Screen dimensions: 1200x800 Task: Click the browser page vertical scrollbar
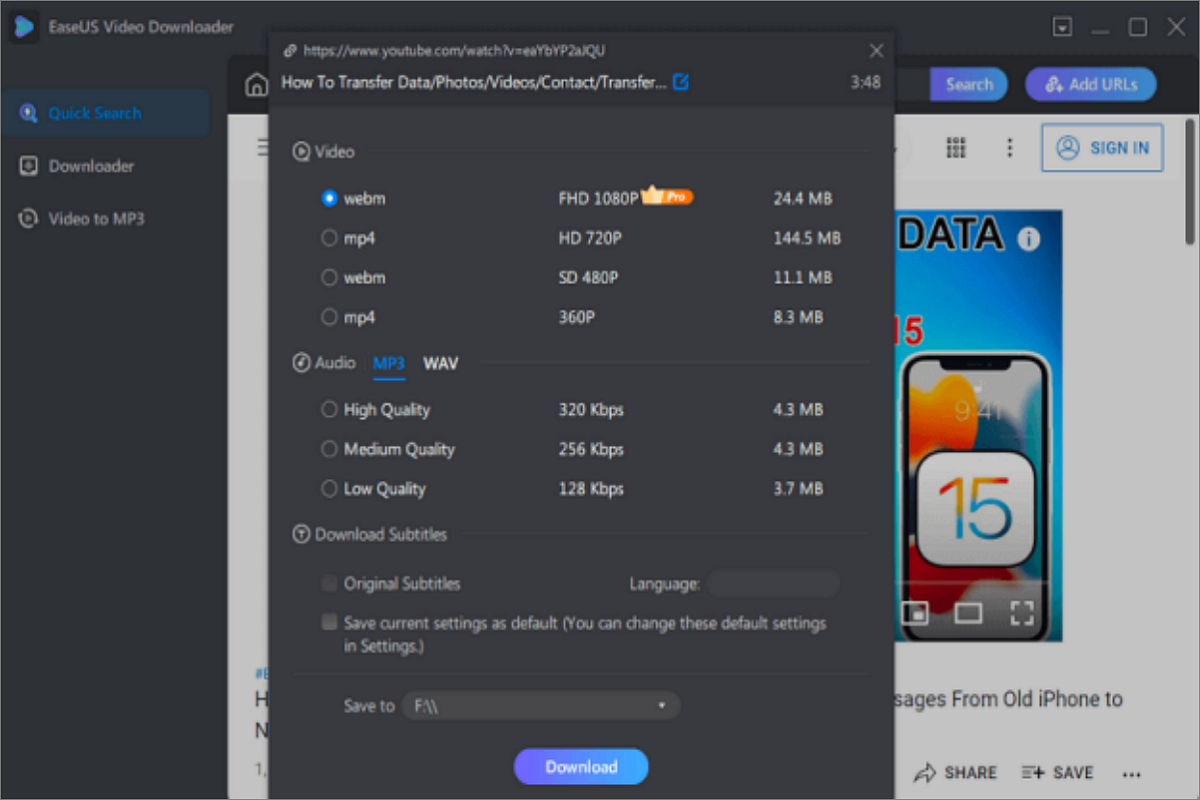click(1190, 180)
